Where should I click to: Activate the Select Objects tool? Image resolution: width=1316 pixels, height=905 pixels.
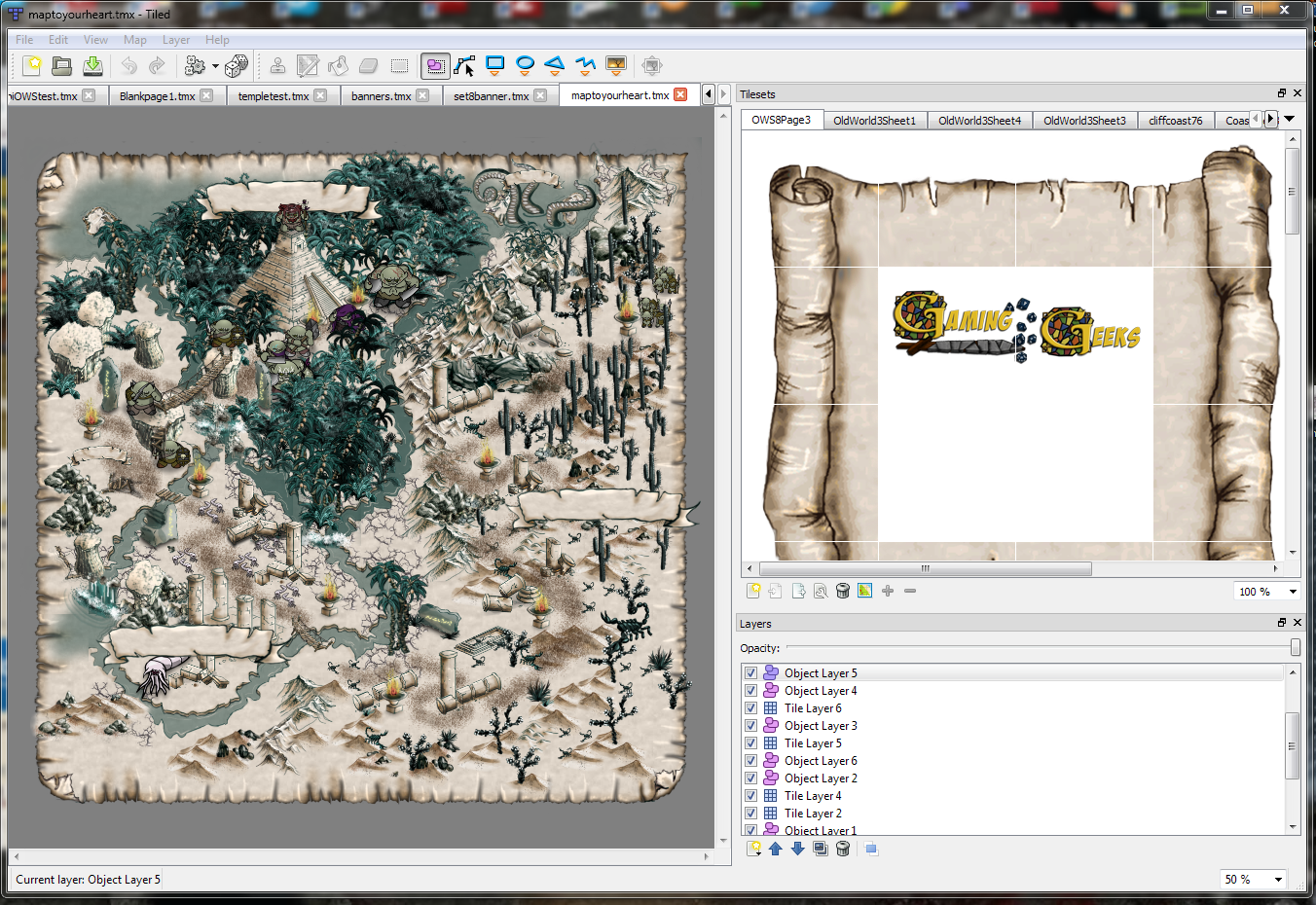point(435,65)
